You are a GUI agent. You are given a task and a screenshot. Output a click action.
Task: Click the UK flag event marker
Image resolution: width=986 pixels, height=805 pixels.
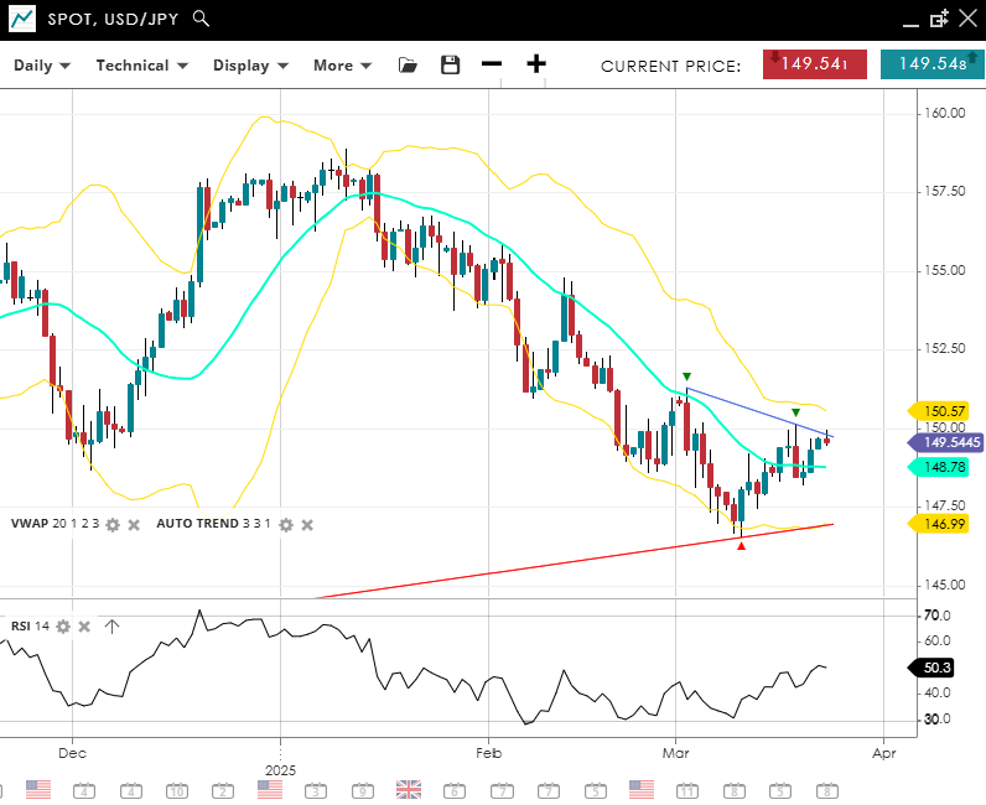410,789
